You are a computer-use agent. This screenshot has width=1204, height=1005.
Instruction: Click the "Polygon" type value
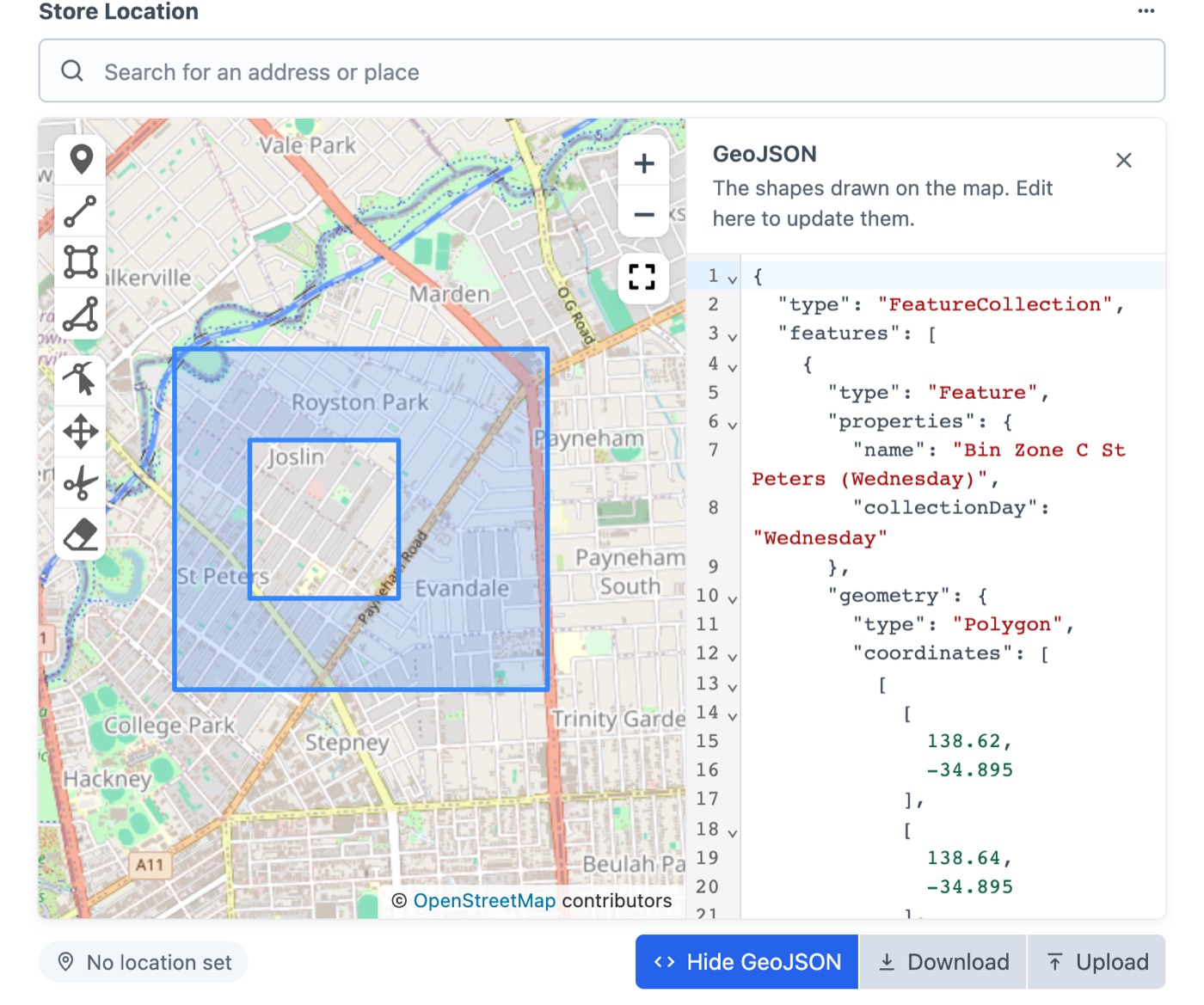1008,624
